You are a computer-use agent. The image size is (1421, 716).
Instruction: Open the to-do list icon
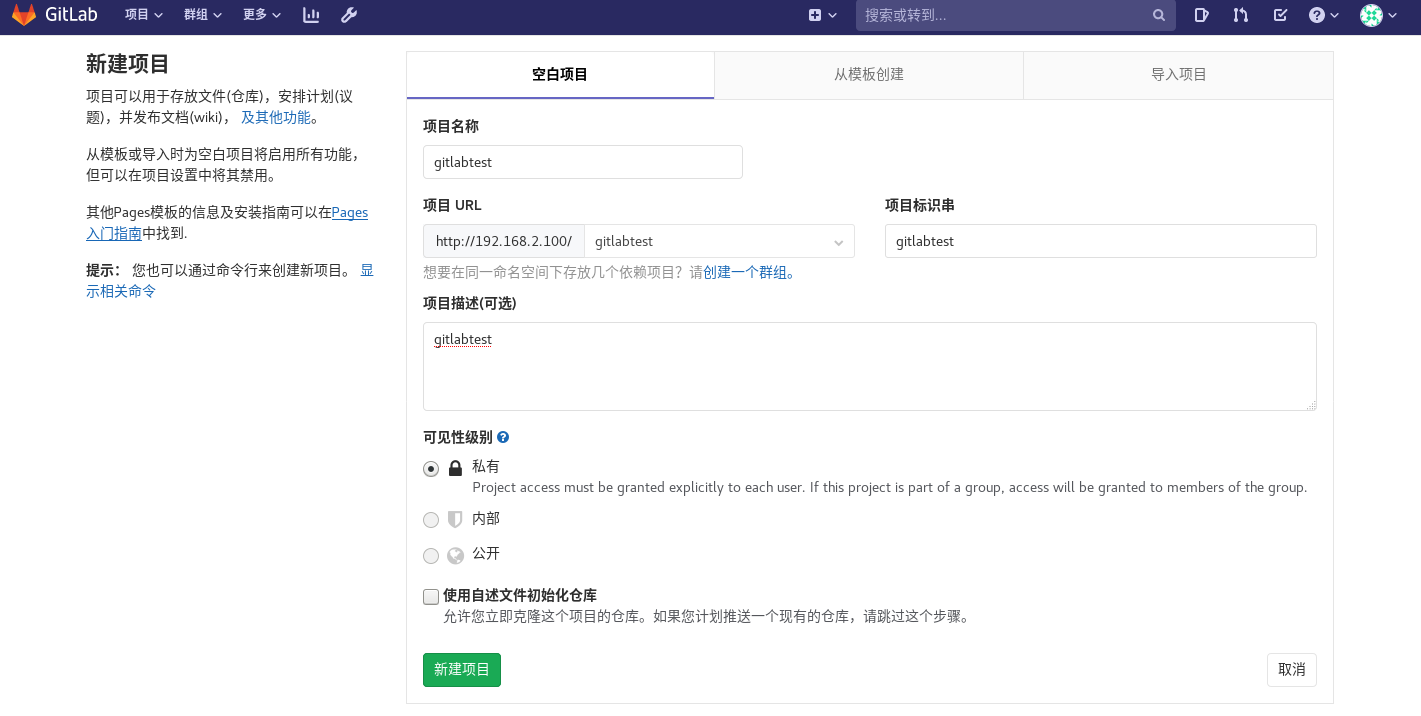(x=1280, y=15)
